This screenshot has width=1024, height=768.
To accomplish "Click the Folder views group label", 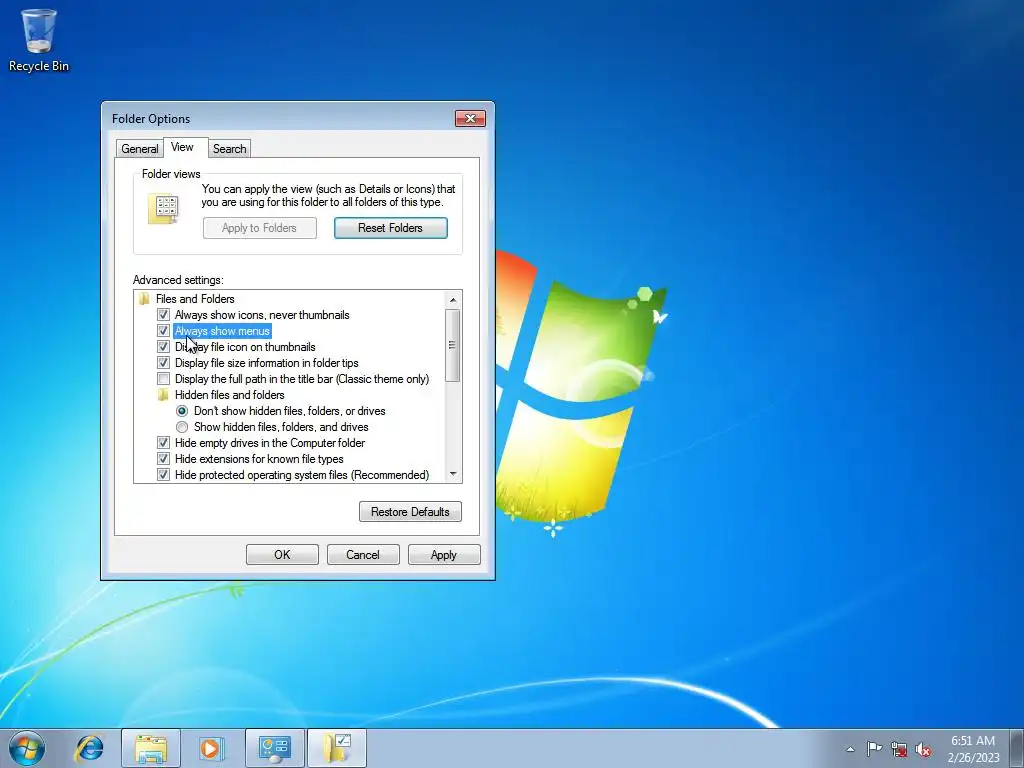I will click(x=171, y=174).
